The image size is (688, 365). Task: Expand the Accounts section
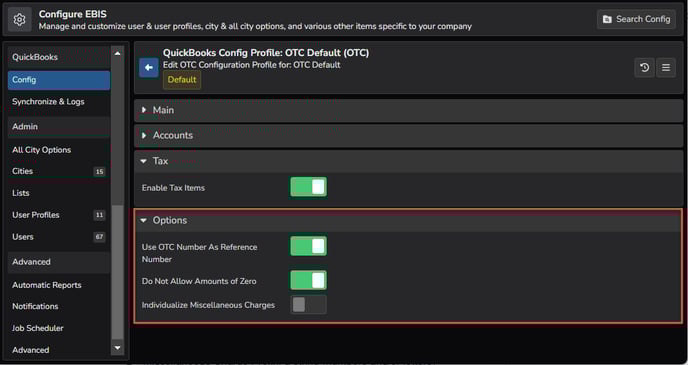click(408, 136)
